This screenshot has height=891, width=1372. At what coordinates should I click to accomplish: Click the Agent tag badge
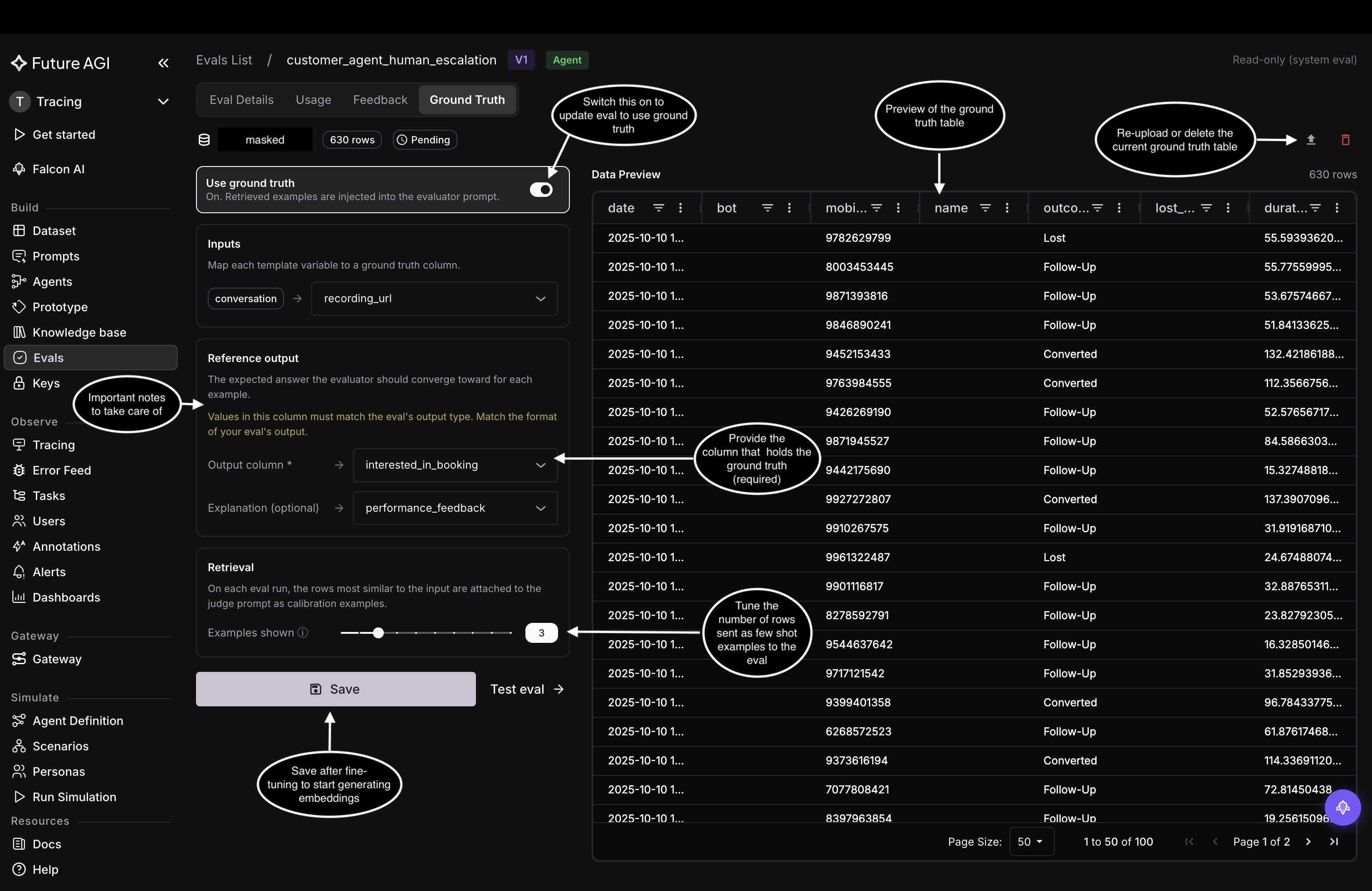coord(567,59)
